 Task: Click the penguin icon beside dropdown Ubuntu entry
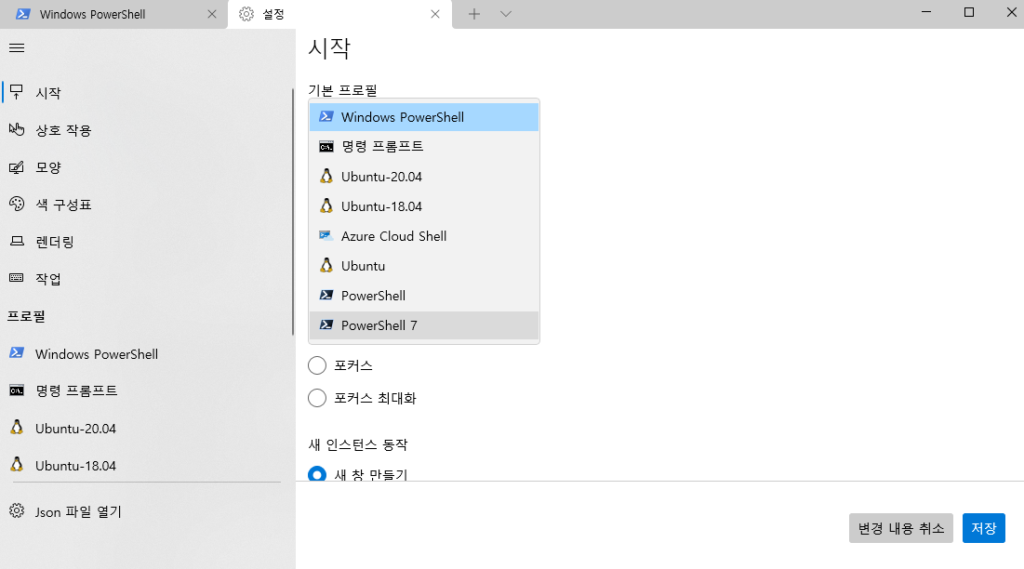[x=326, y=265]
